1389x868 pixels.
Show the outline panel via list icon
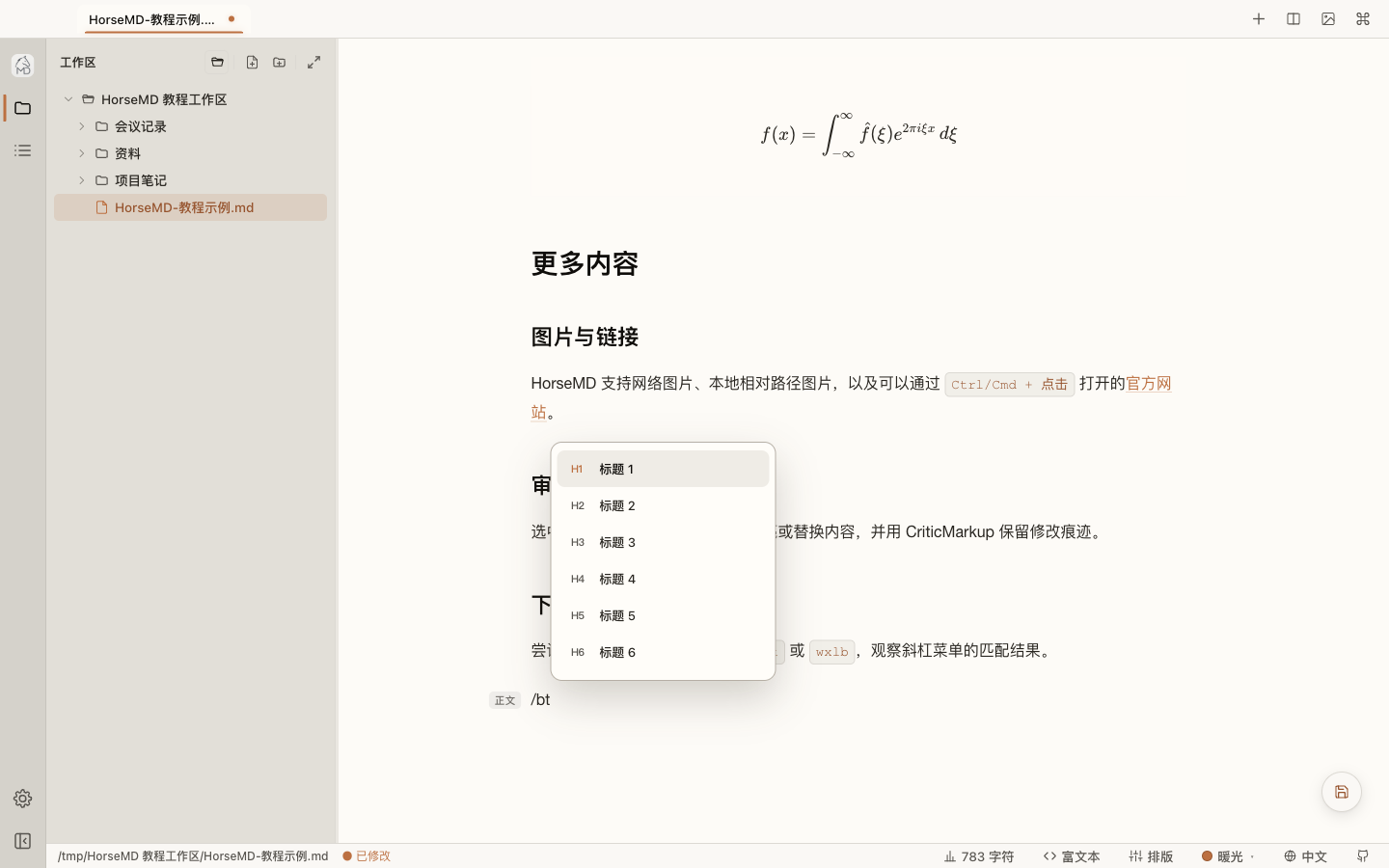click(x=22, y=150)
